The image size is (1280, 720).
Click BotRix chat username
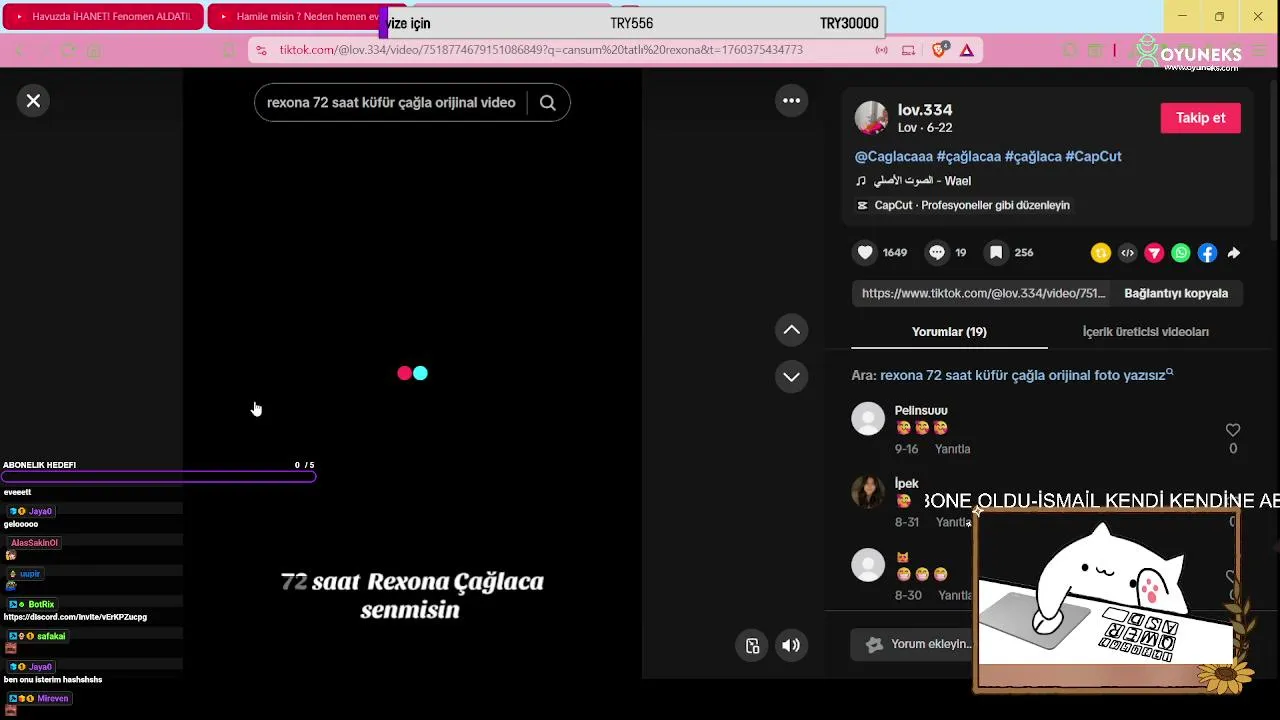[41, 605]
